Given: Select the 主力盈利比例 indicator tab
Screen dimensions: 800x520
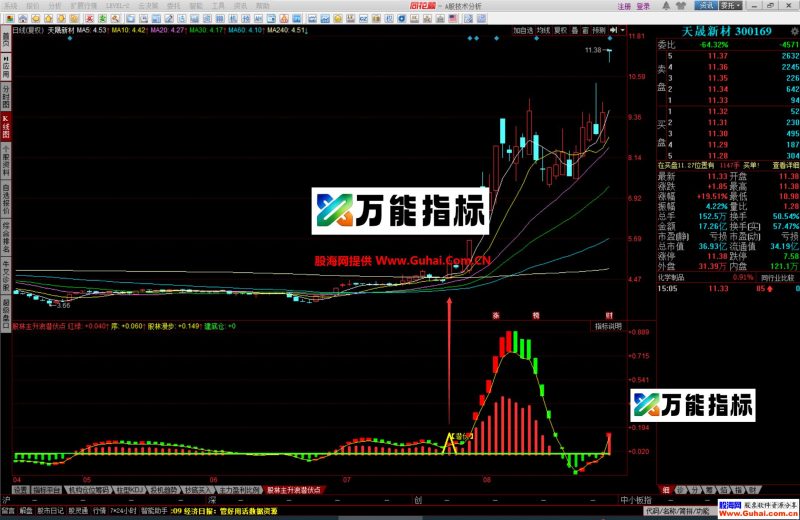Looking at the screenshot, I should tap(239, 490).
